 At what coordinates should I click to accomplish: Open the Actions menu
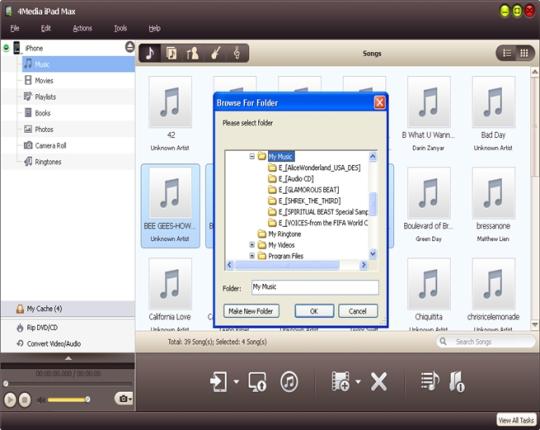coord(82,28)
